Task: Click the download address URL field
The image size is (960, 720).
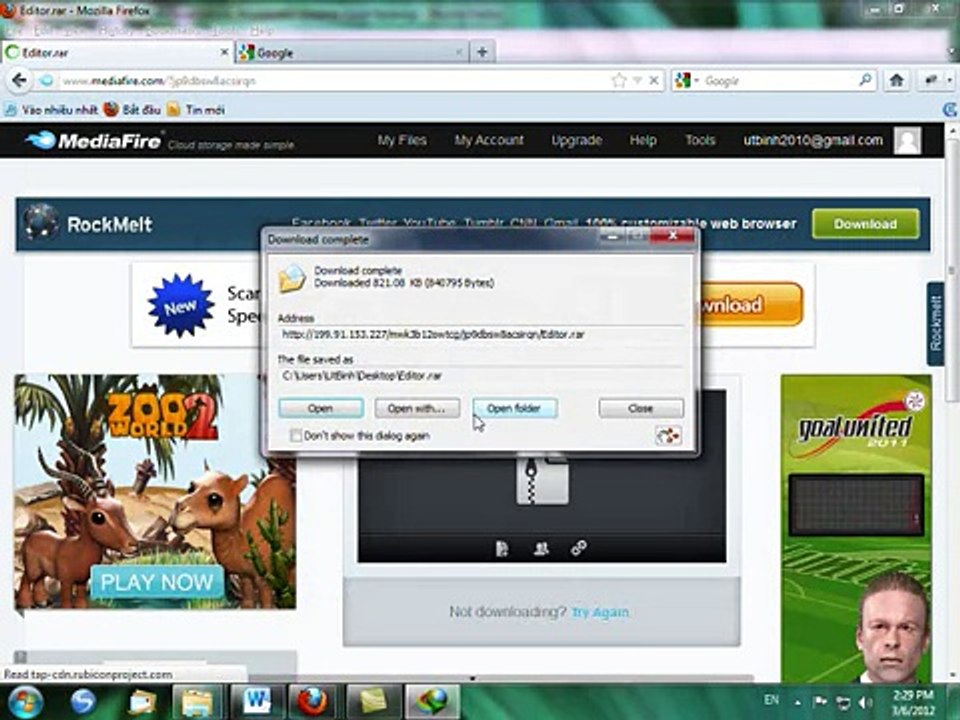Action: click(x=481, y=334)
